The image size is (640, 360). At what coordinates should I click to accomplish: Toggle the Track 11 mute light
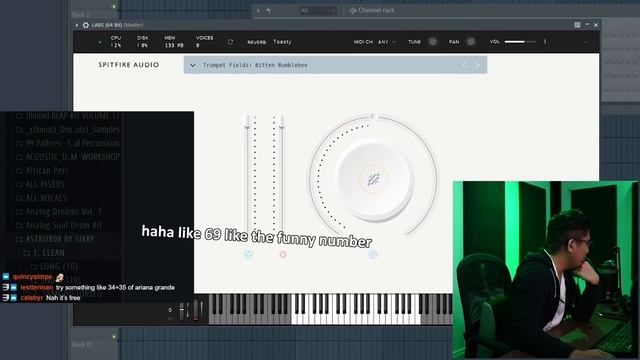point(114,337)
